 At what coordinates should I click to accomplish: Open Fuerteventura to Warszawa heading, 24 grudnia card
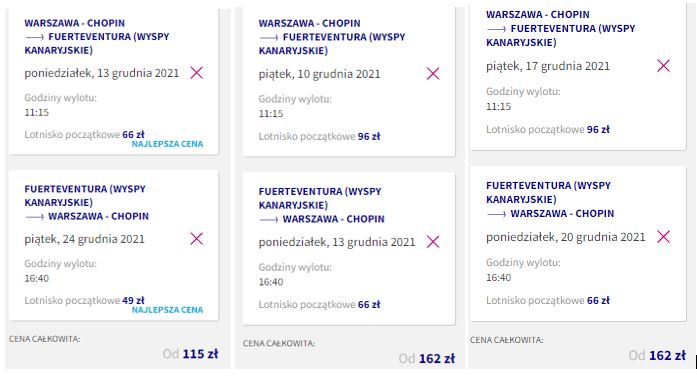[x=87, y=202]
